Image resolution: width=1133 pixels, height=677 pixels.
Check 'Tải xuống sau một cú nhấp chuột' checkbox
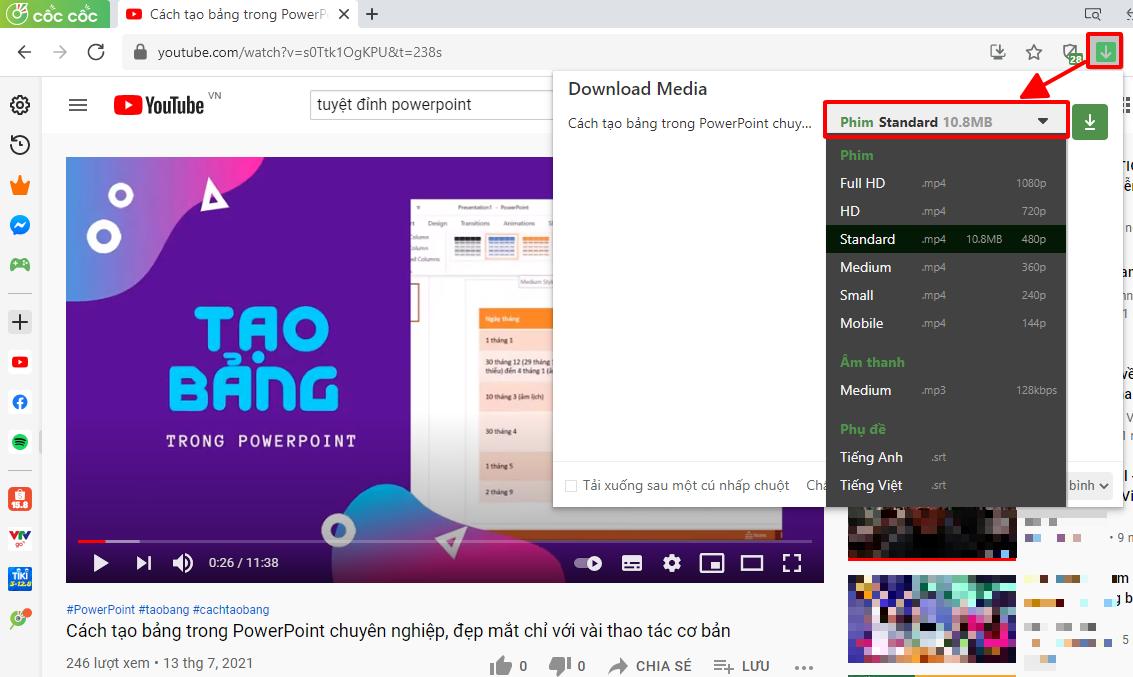pyautogui.click(x=571, y=486)
